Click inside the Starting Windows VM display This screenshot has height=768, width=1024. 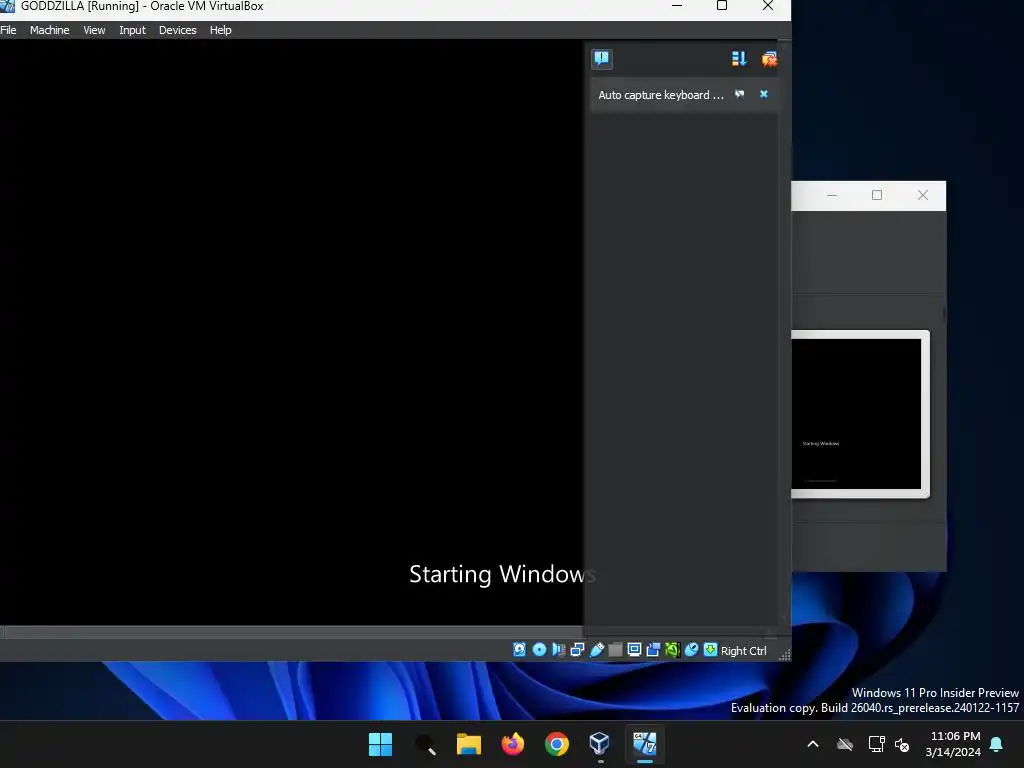[x=291, y=332]
